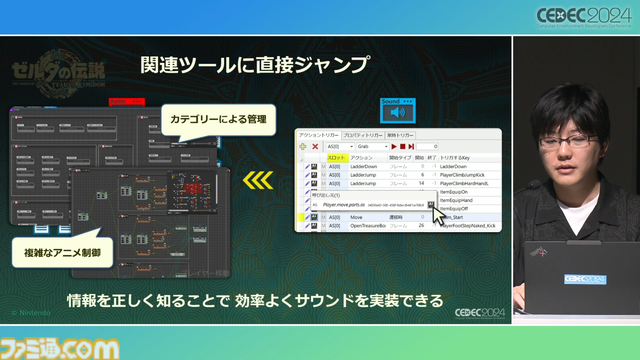Click the minimap thumbnail in the animation node graph
The height and width of the screenshot is (360, 640).
pyautogui.click(x=191, y=193)
